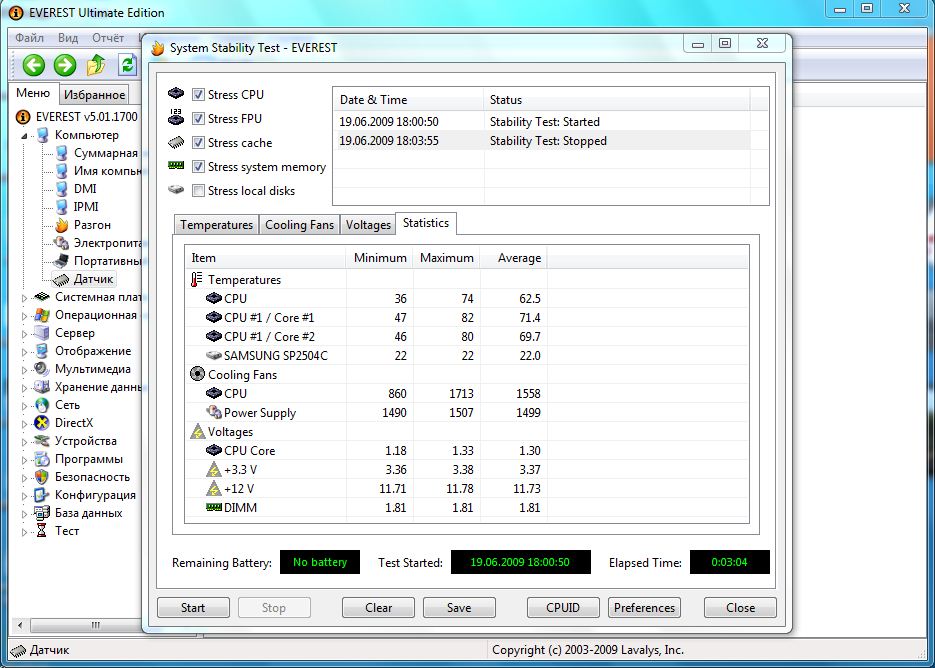
Task: Click the Сеть network icon
Action: 42,404
